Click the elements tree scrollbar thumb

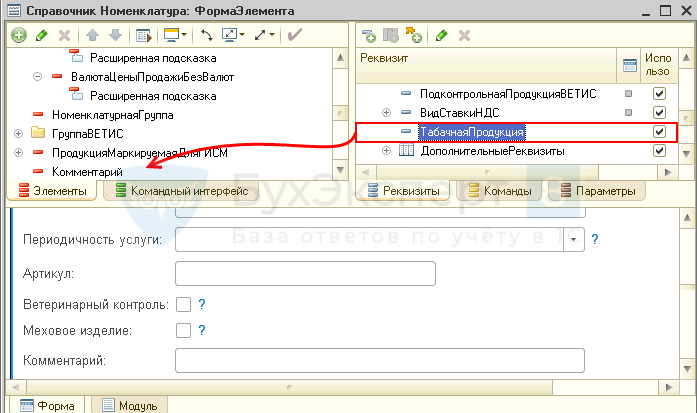(340, 113)
